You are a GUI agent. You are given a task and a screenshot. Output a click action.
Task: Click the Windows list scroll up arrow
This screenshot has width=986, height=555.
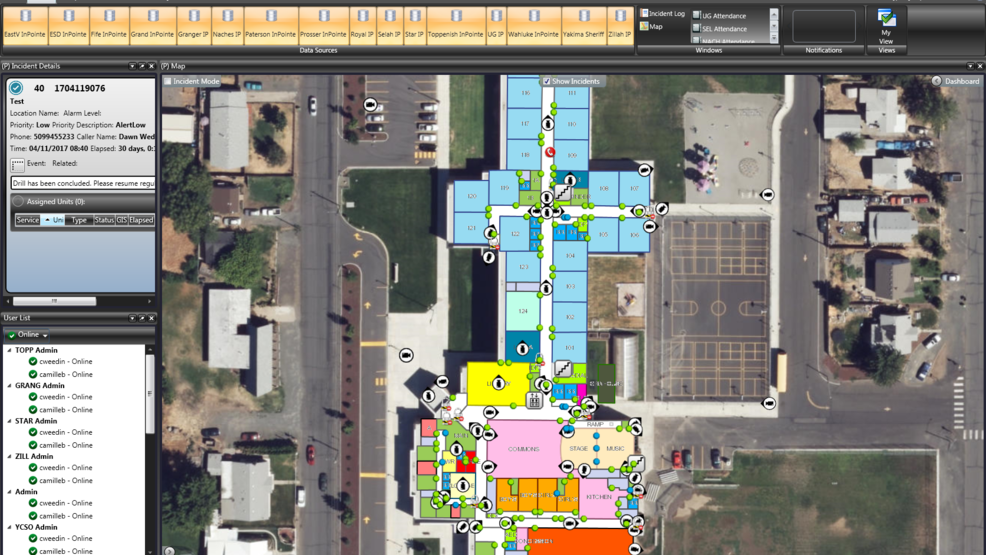(x=773, y=13)
